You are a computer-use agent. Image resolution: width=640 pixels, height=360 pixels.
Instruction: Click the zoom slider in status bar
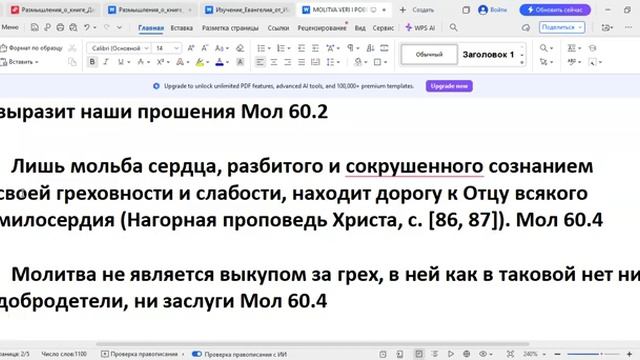coord(593,354)
